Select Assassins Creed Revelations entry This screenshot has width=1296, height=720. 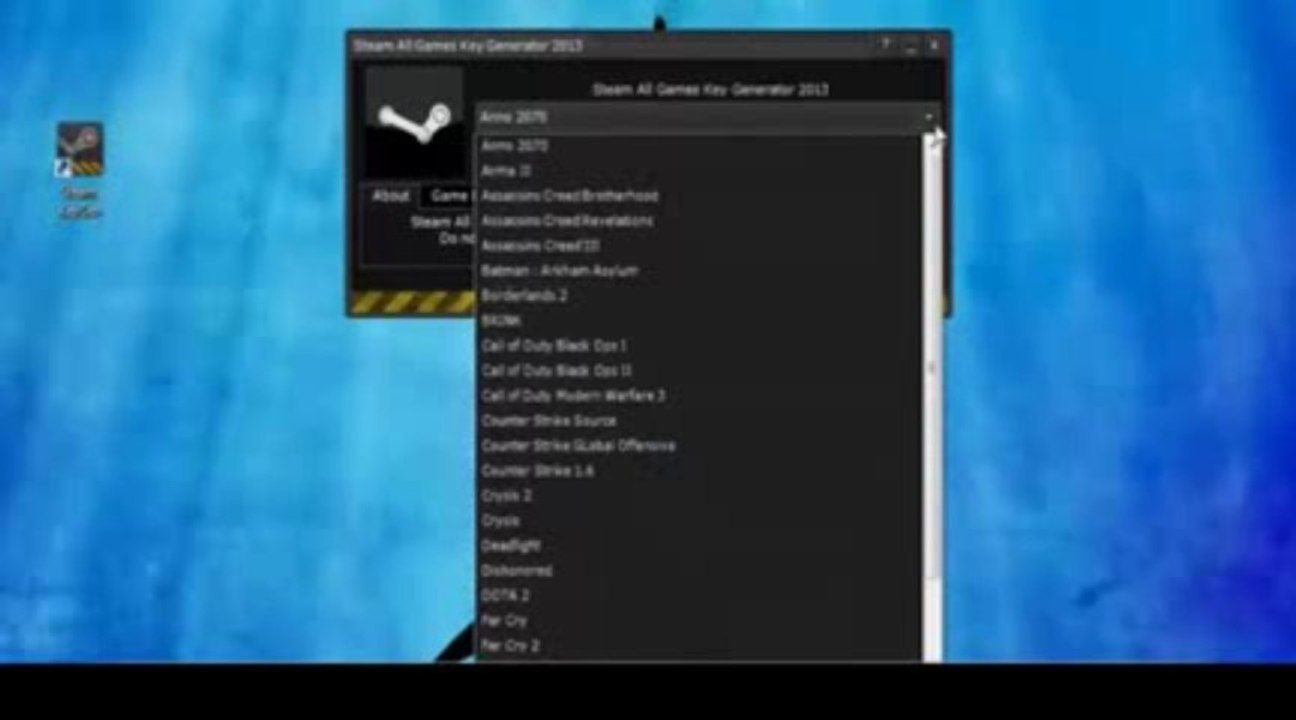pos(698,221)
